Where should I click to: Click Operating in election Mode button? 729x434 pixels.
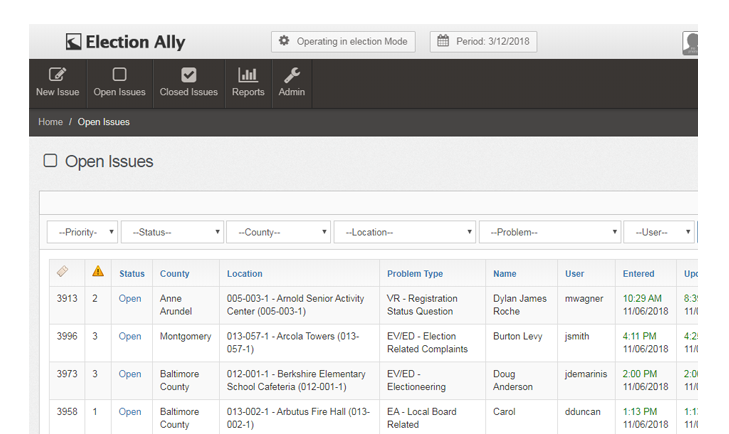coord(343,41)
